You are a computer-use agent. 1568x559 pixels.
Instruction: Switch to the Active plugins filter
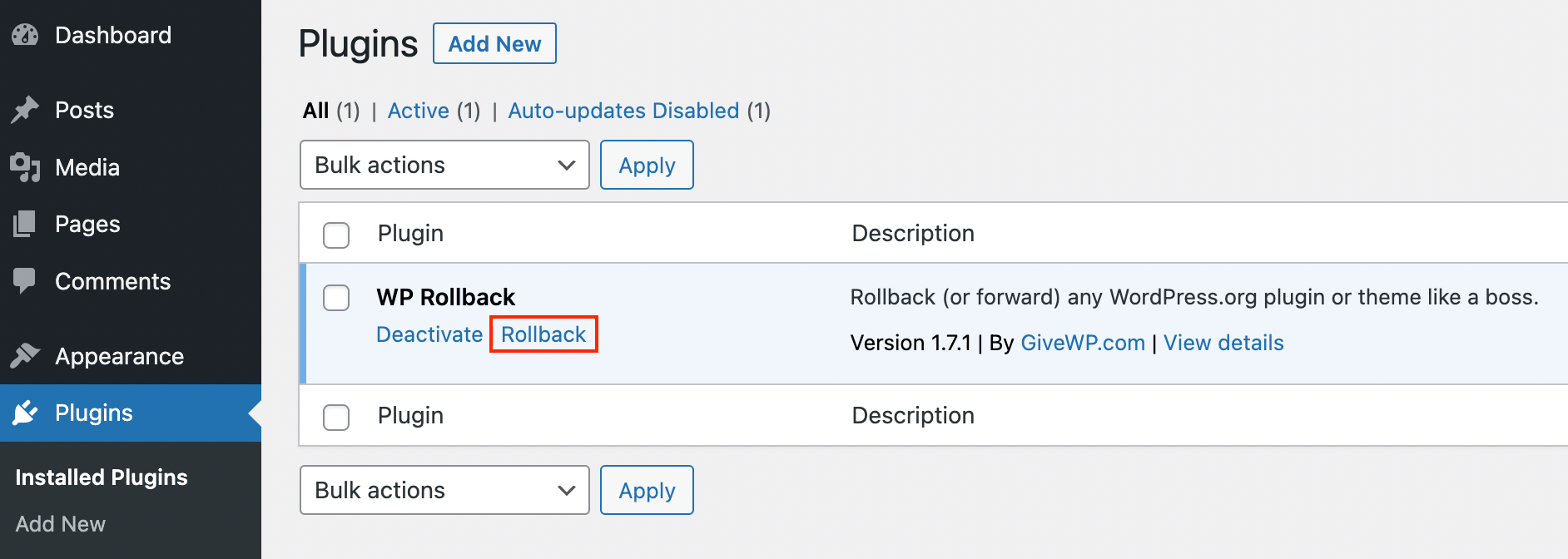pyautogui.click(x=418, y=110)
